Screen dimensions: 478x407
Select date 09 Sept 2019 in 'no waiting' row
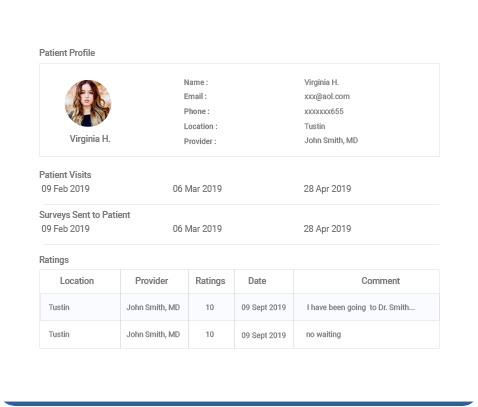coord(263,335)
